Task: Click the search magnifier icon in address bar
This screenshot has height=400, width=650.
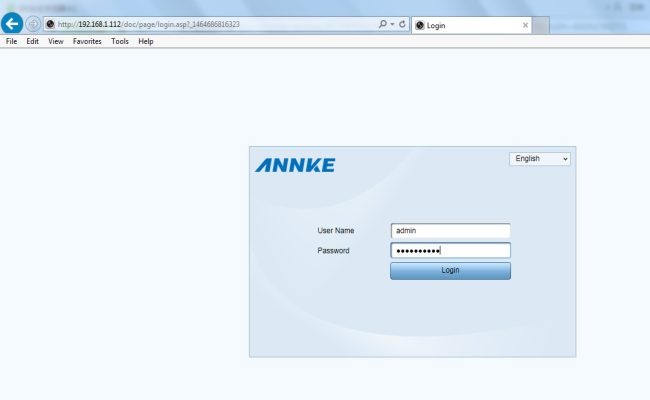Action: 382,24
